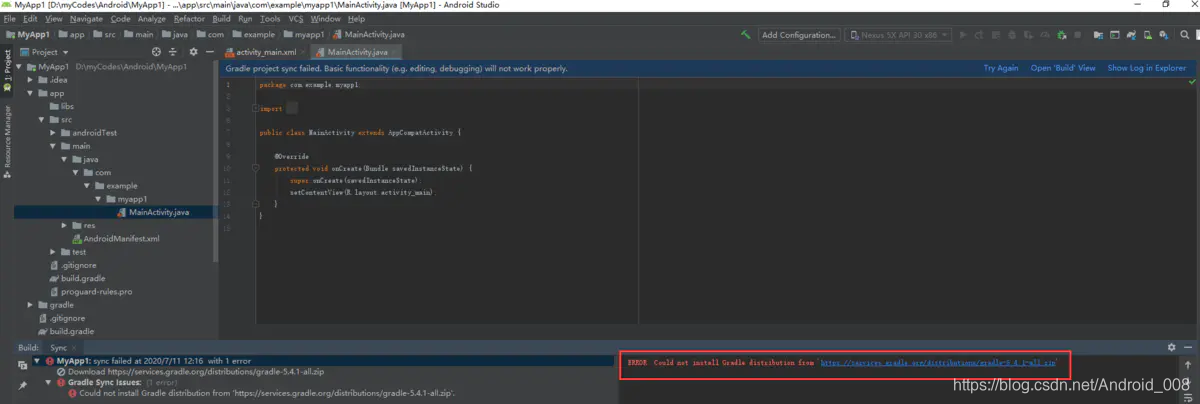Hide the Project panel with minus icon
Image resolution: width=1200 pixels, height=404 pixels.
(208, 51)
